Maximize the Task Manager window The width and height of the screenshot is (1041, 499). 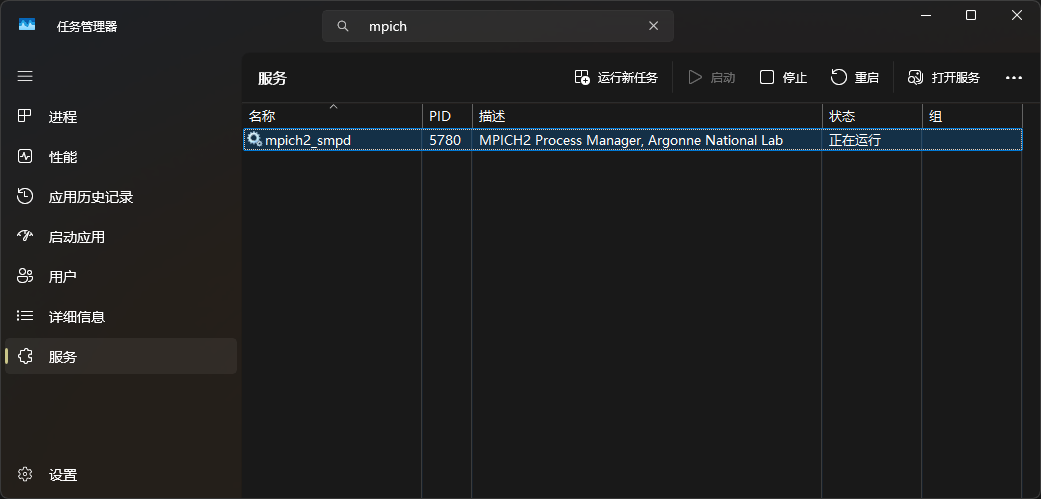tap(971, 15)
